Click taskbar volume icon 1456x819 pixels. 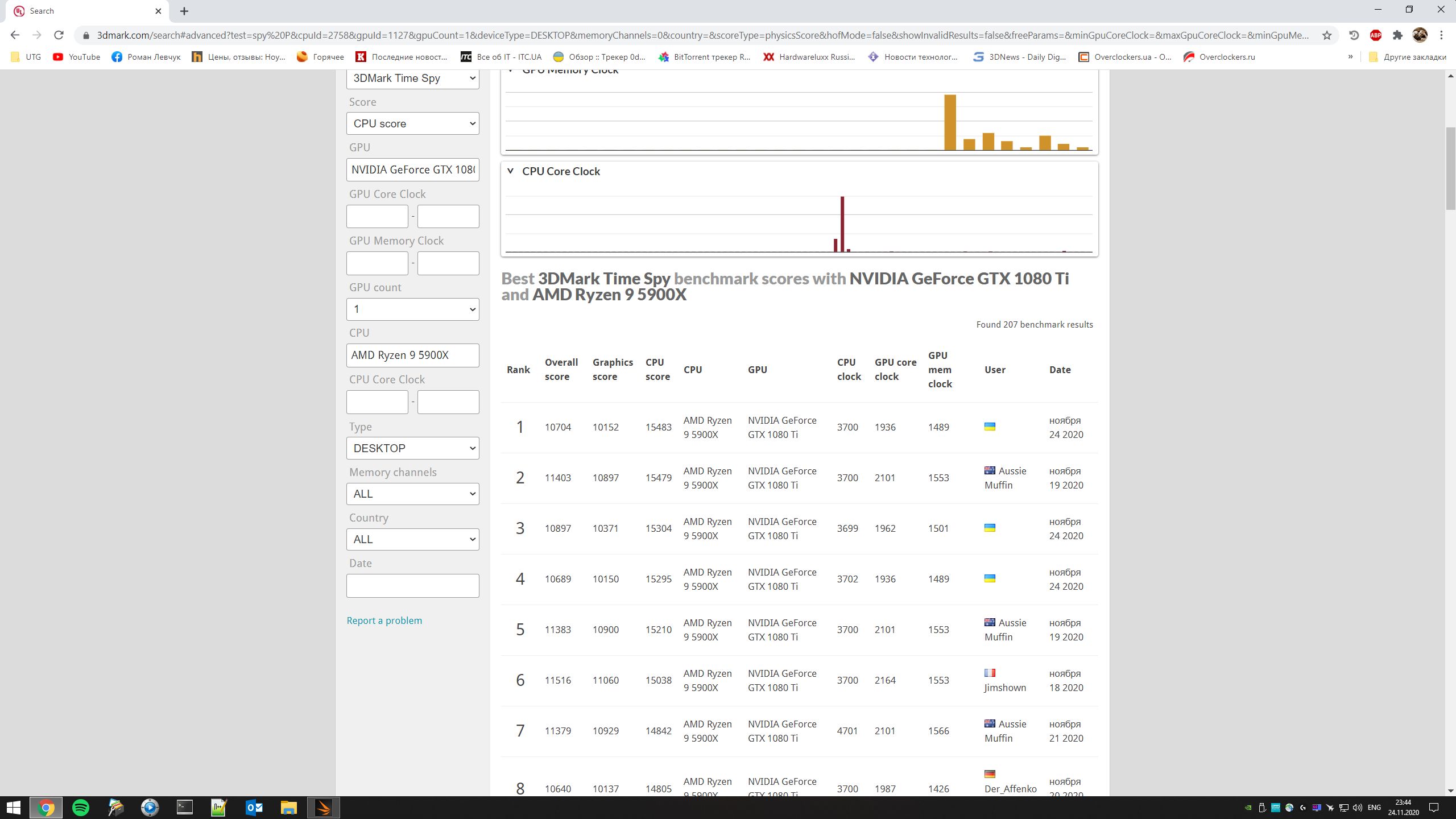1358,808
